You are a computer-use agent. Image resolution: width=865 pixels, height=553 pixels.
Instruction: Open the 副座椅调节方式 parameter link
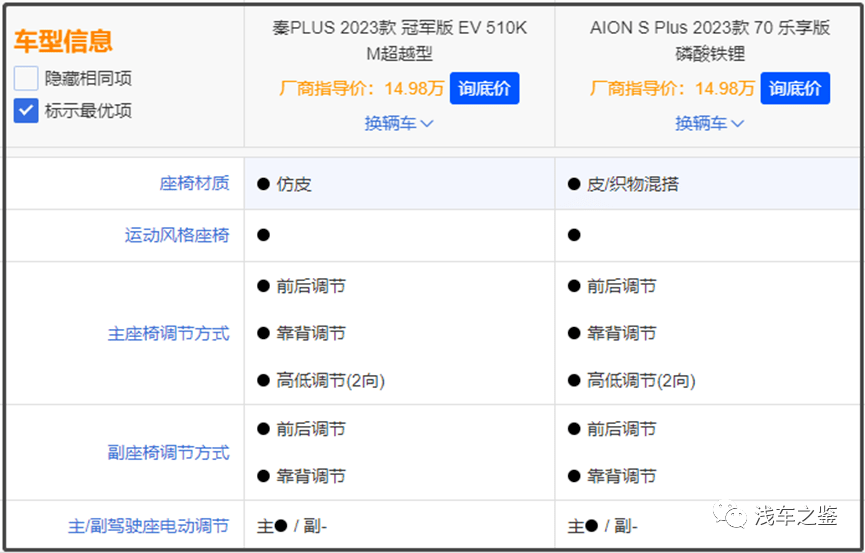pyautogui.click(x=168, y=453)
